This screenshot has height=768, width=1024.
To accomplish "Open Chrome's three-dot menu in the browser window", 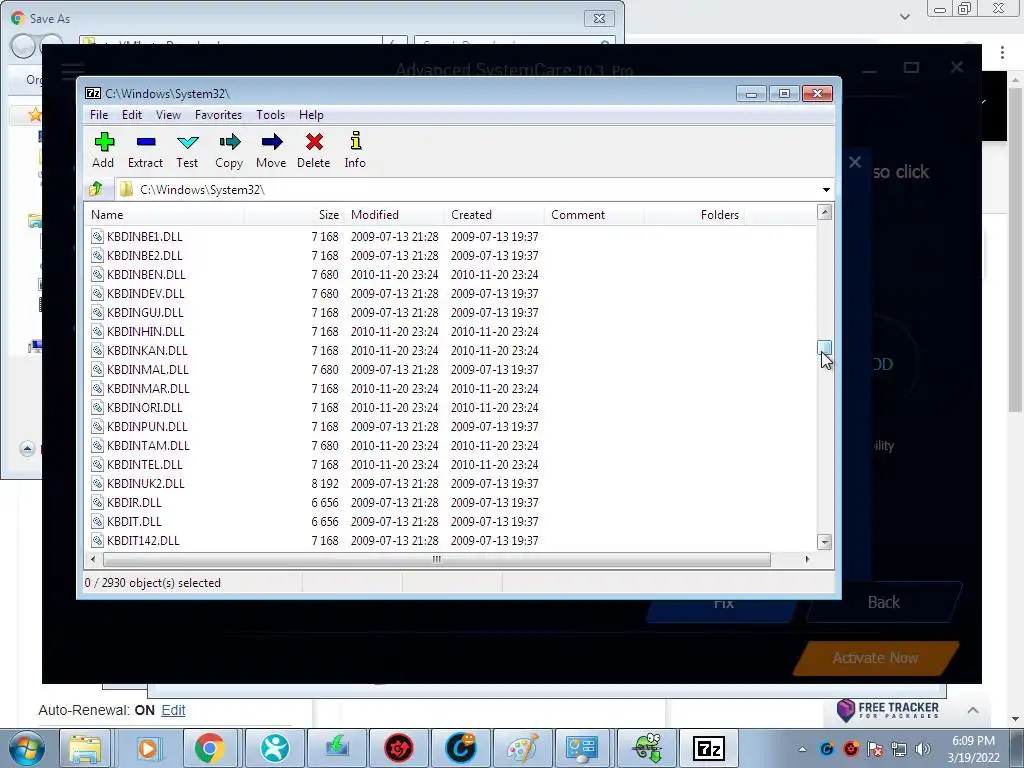I will coord(1002,52).
